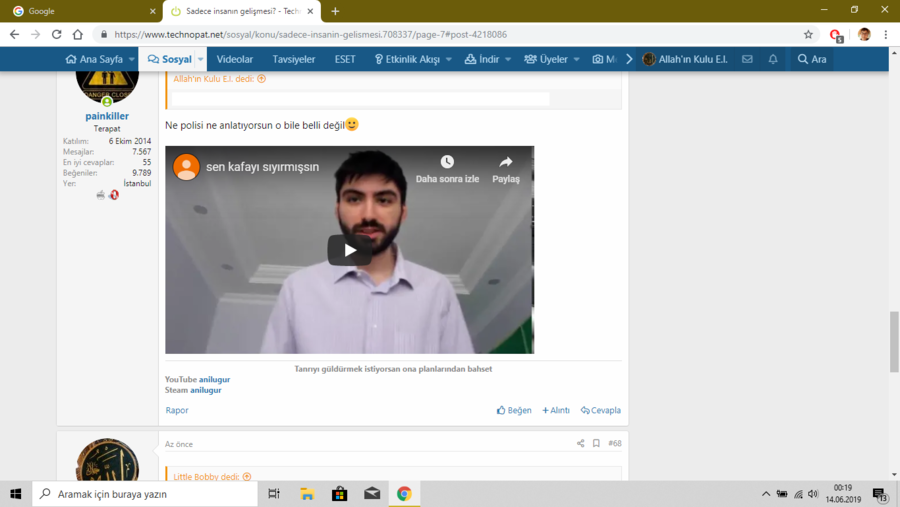Open the Steam anilugur signature link
This screenshot has width=900, height=507.
pos(205,390)
